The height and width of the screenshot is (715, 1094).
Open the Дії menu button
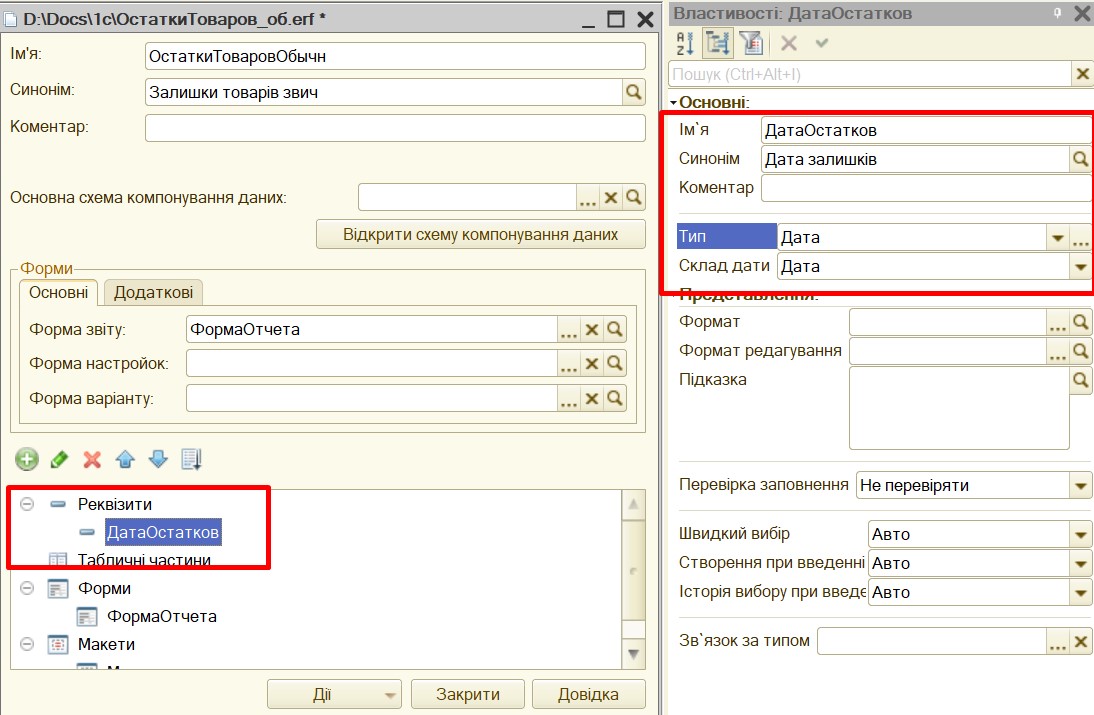coord(334,694)
